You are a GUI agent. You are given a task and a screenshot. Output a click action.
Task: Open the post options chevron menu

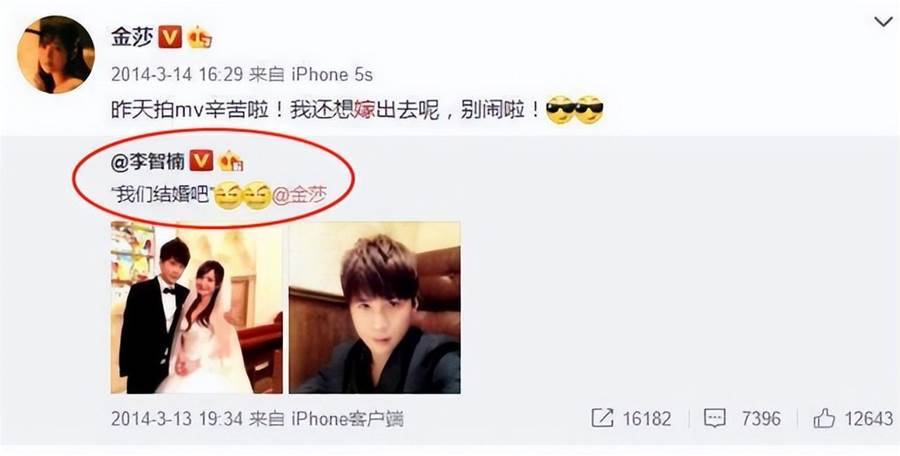click(883, 23)
